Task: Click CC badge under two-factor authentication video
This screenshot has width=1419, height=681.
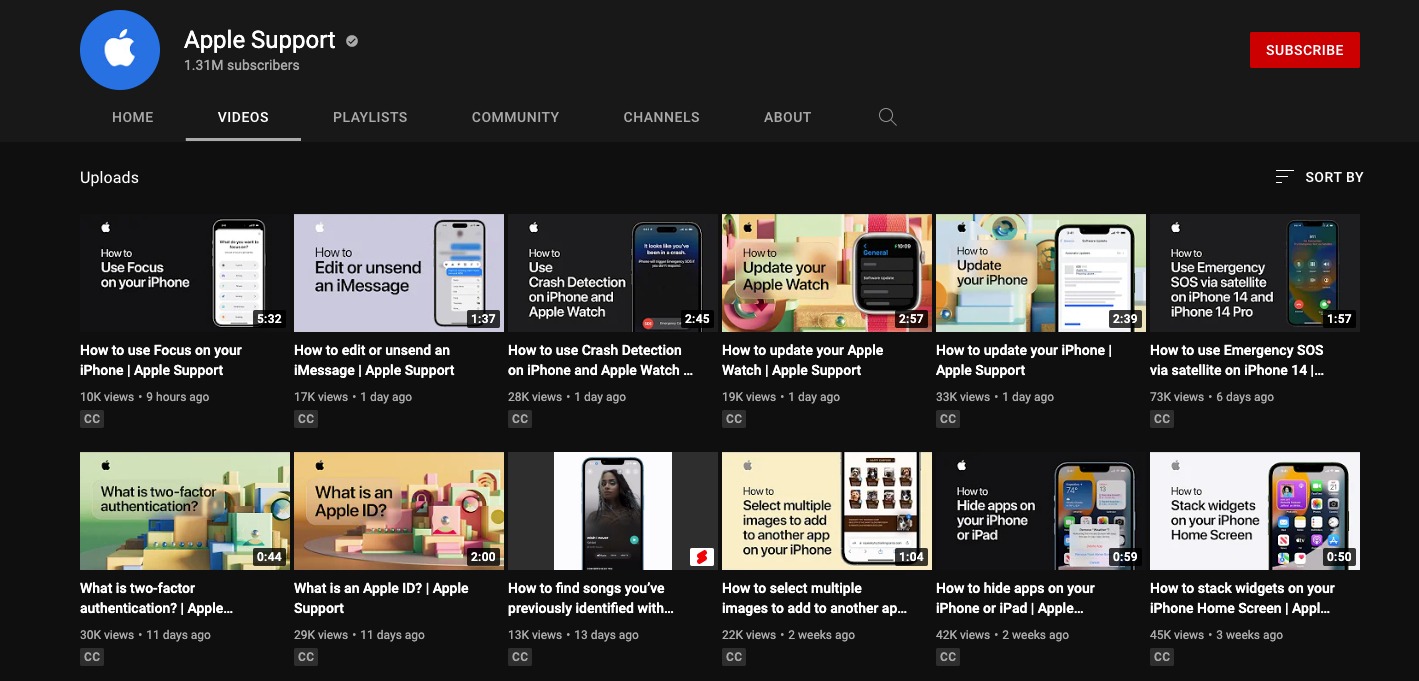Action: click(x=92, y=657)
